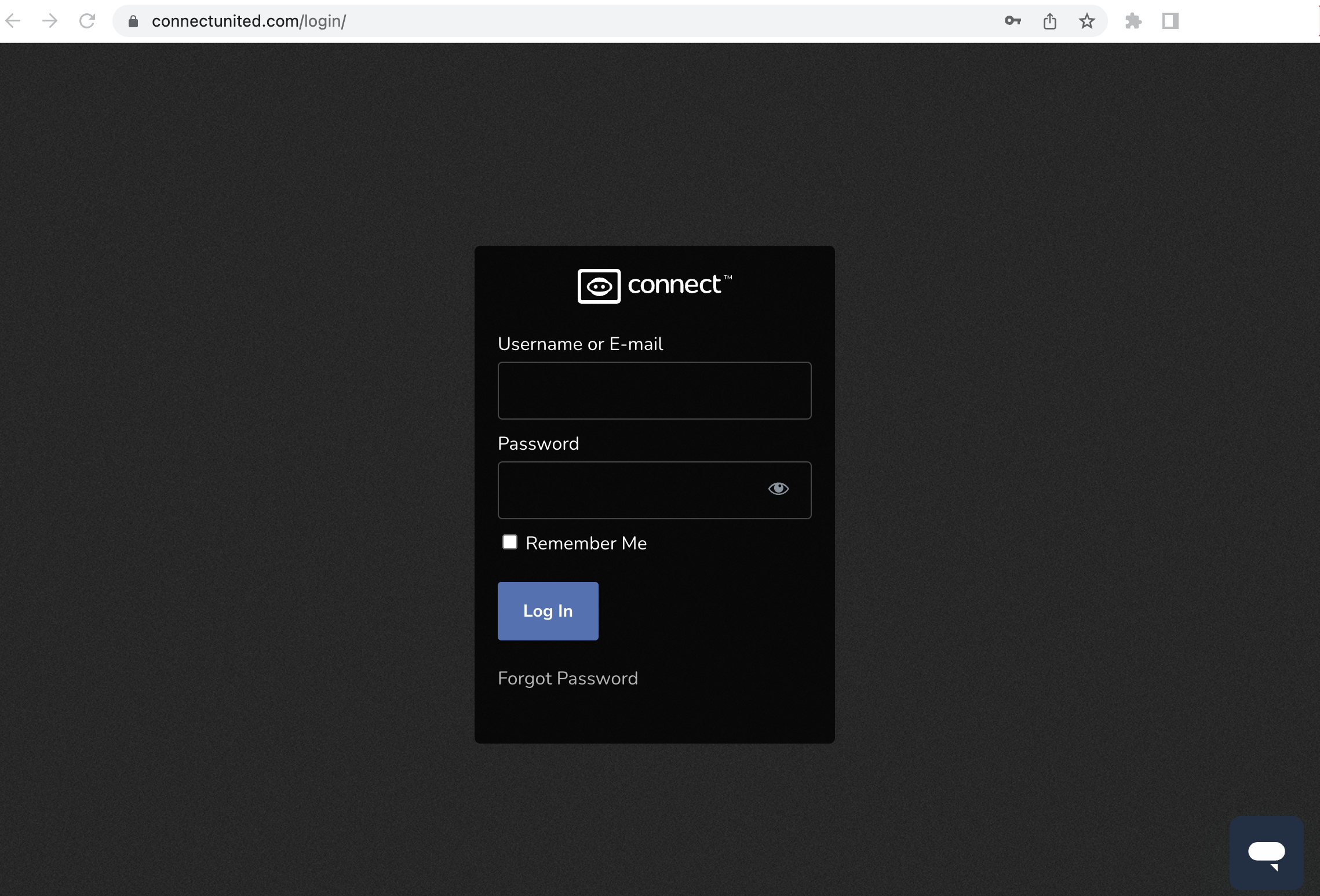Focus the Username or E-mail field
The width and height of the screenshot is (1320, 896).
click(655, 391)
